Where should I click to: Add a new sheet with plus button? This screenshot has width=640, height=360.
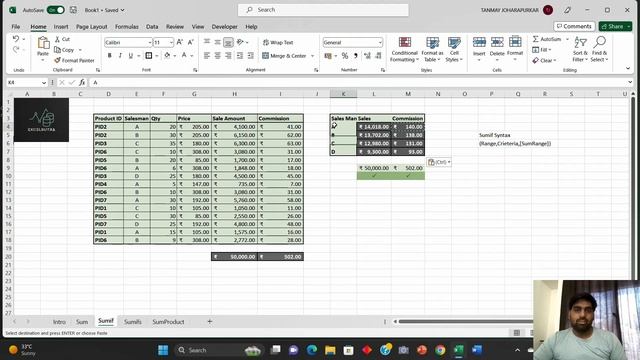click(209, 322)
